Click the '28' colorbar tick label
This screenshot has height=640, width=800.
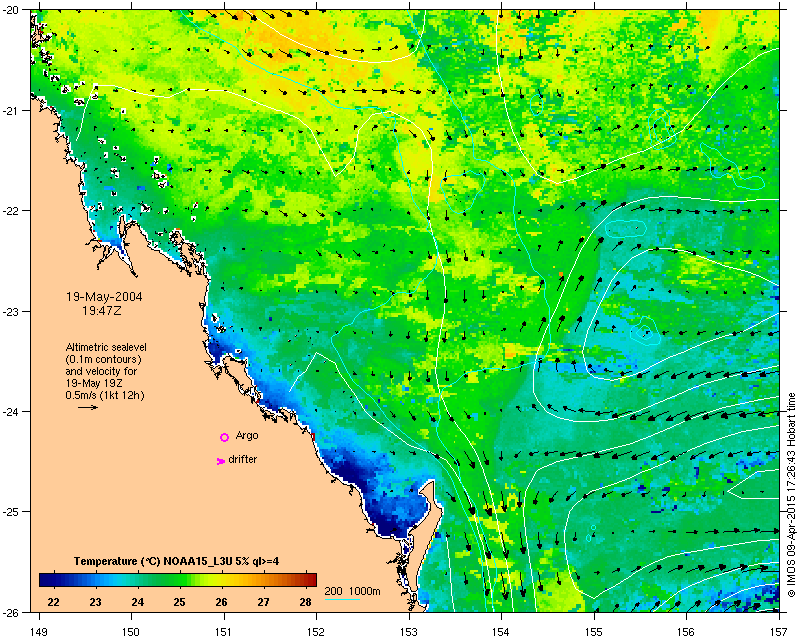pos(305,602)
